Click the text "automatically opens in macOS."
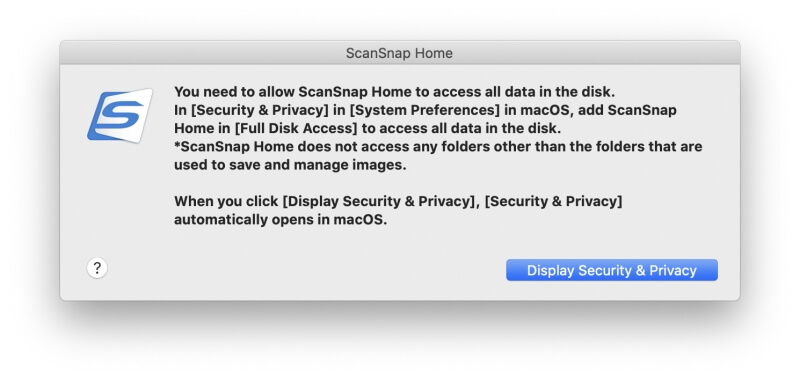800x380 pixels. coord(281,220)
